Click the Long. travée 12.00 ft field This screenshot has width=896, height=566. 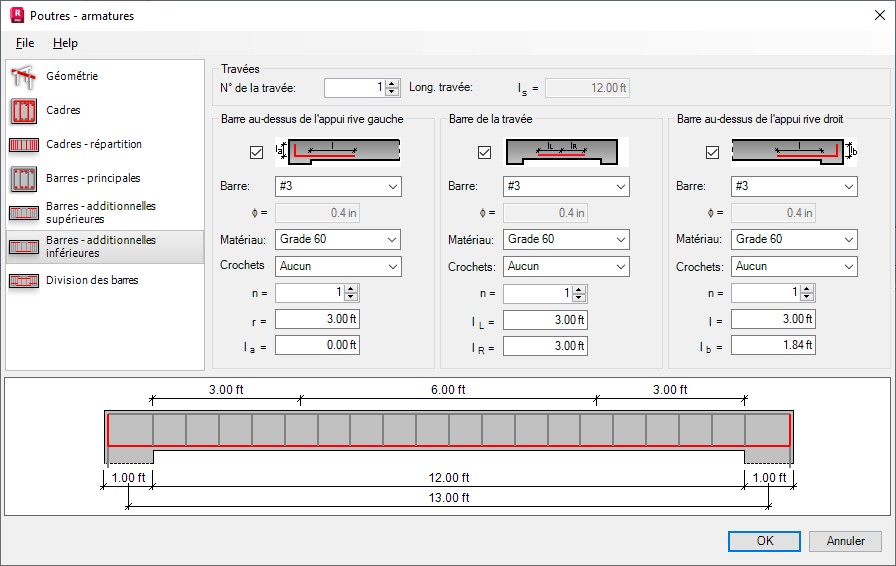coord(587,88)
